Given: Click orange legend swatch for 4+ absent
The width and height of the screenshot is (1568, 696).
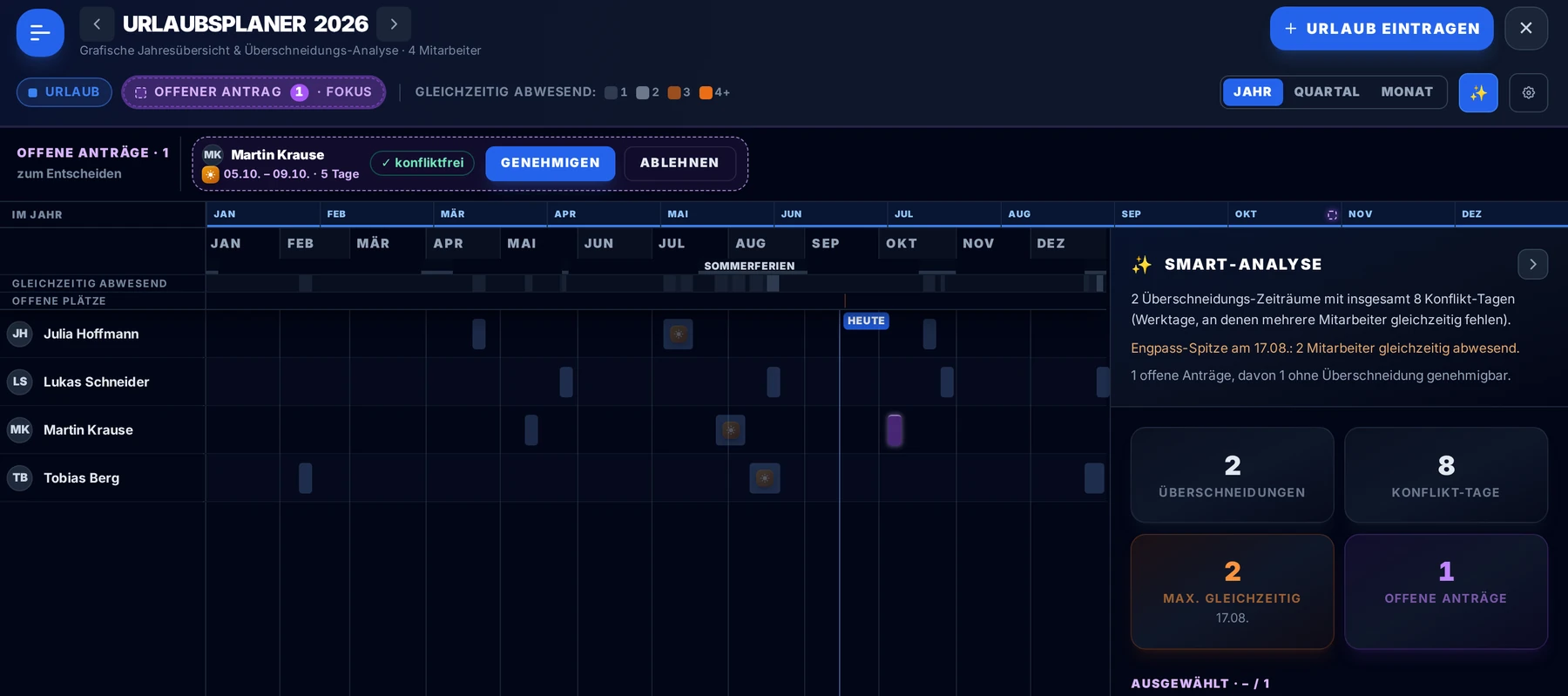Looking at the screenshot, I should [x=706, y=92].
